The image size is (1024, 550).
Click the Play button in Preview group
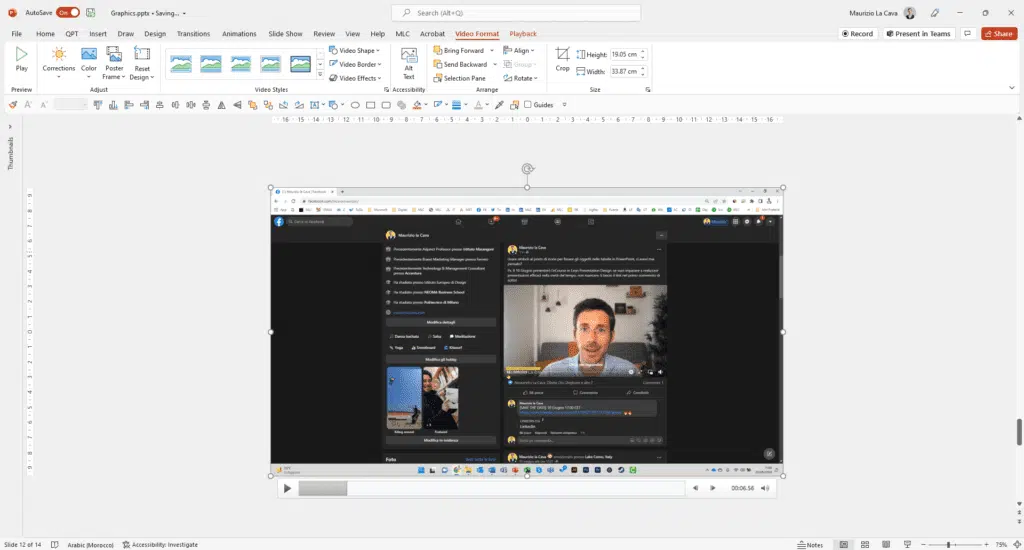pos(21,59)
